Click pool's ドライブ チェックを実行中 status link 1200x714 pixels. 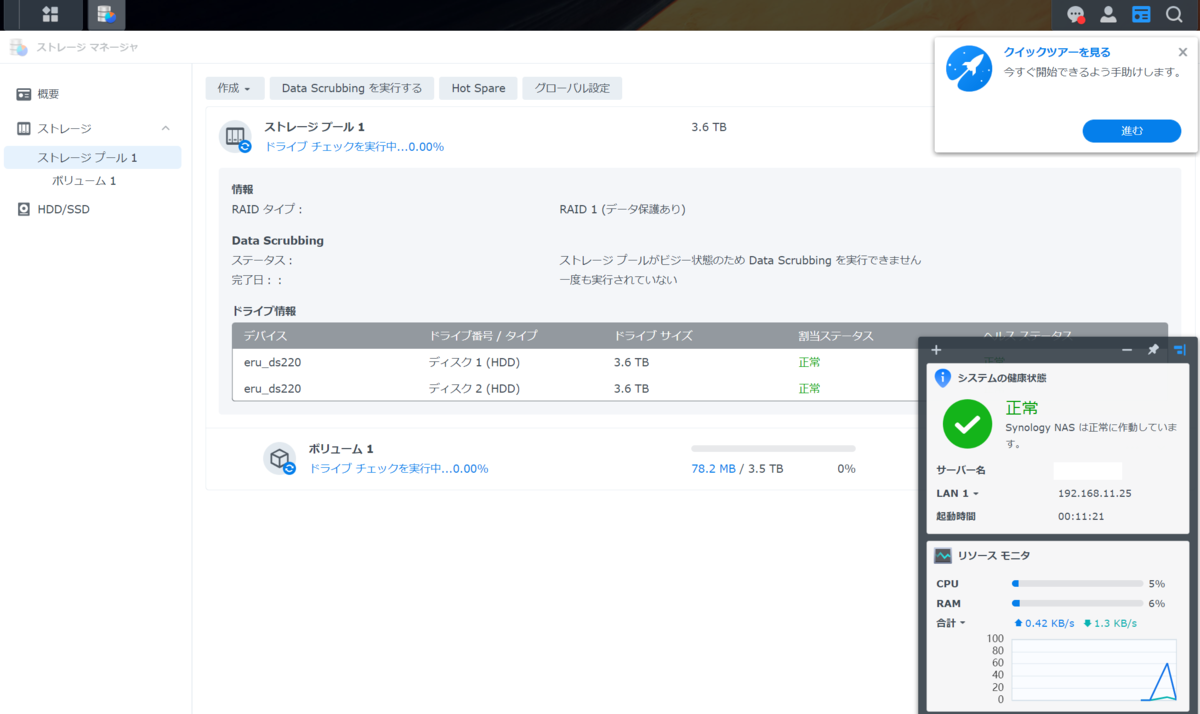(x=354, y=146)
